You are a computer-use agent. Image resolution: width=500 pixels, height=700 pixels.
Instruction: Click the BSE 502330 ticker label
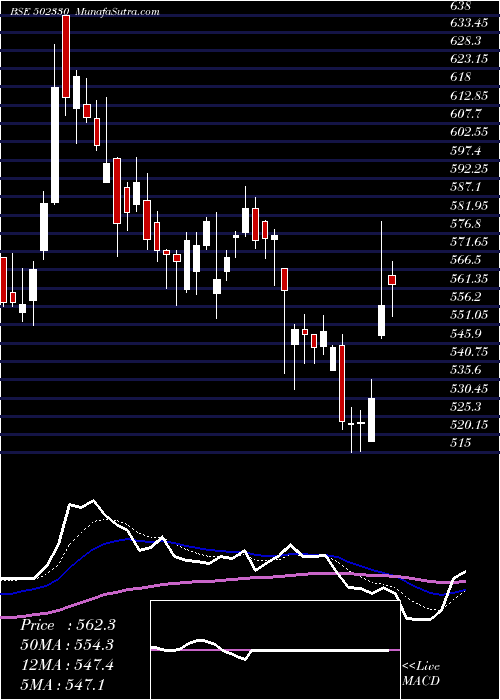tap(40, 12)
